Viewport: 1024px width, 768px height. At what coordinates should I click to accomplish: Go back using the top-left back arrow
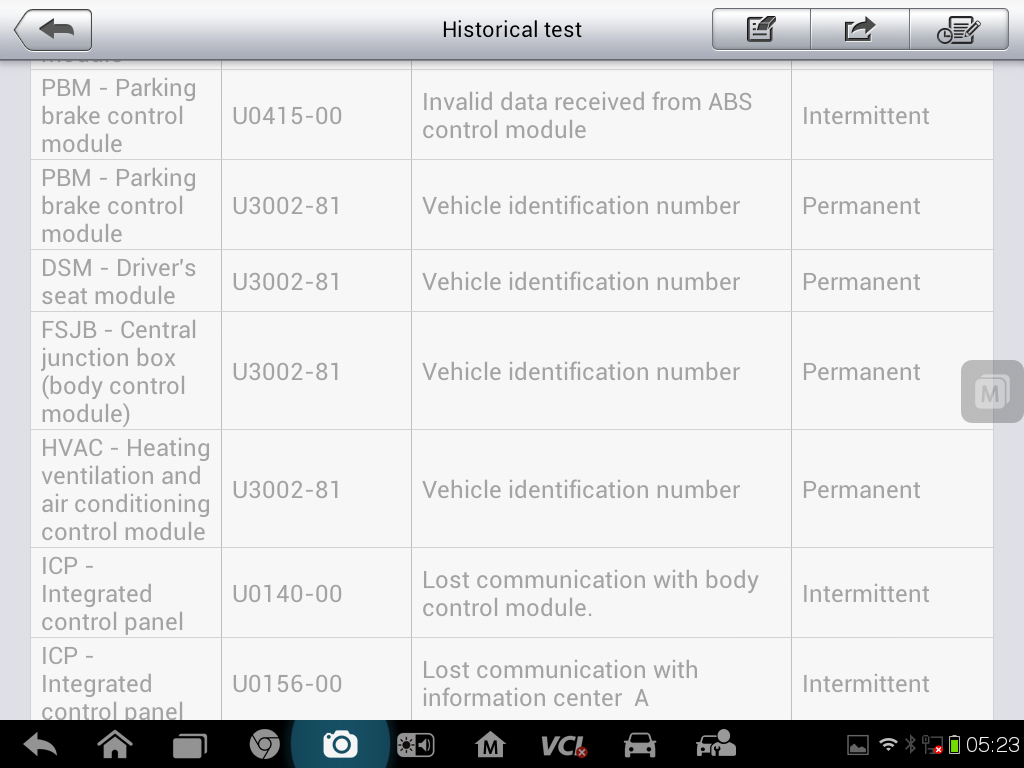coord(53,29)
